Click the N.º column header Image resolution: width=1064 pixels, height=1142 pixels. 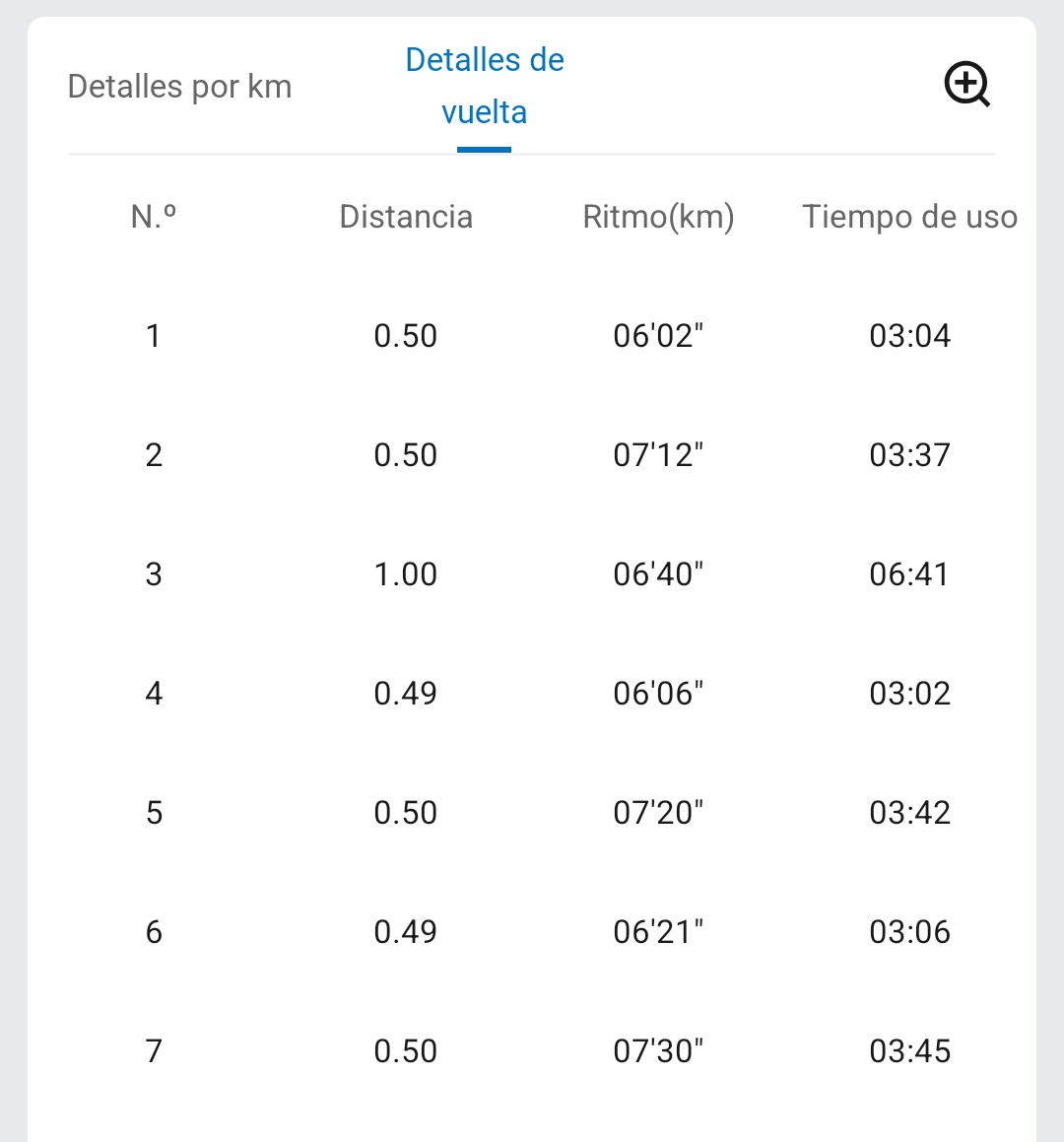coord(153,217)
